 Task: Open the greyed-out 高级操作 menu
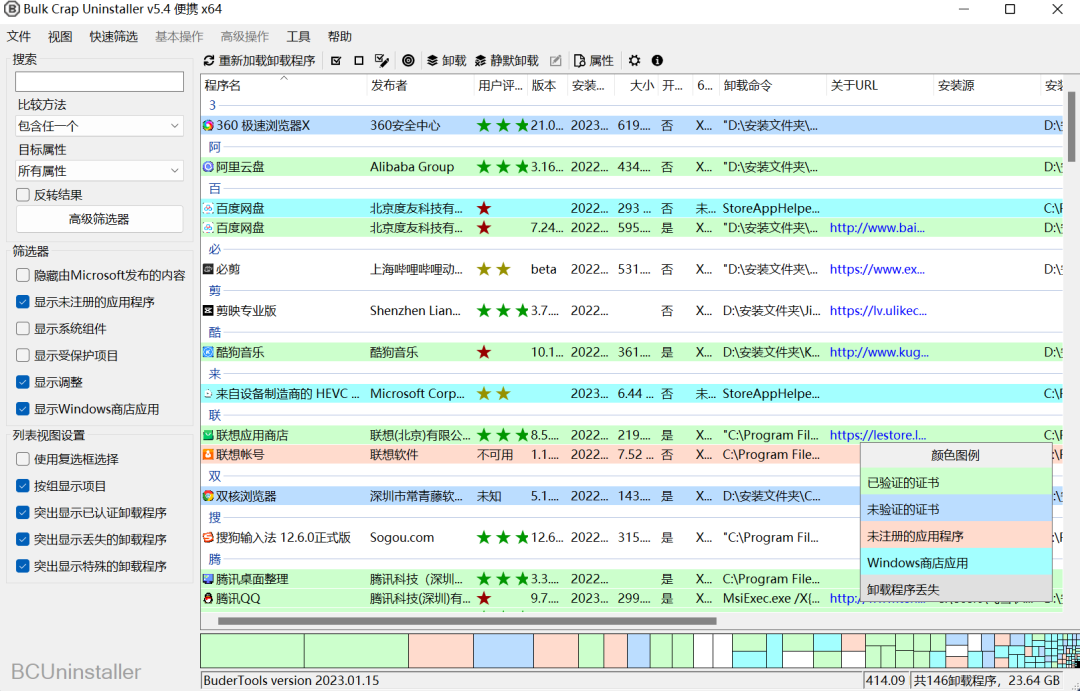click(245, 37)
